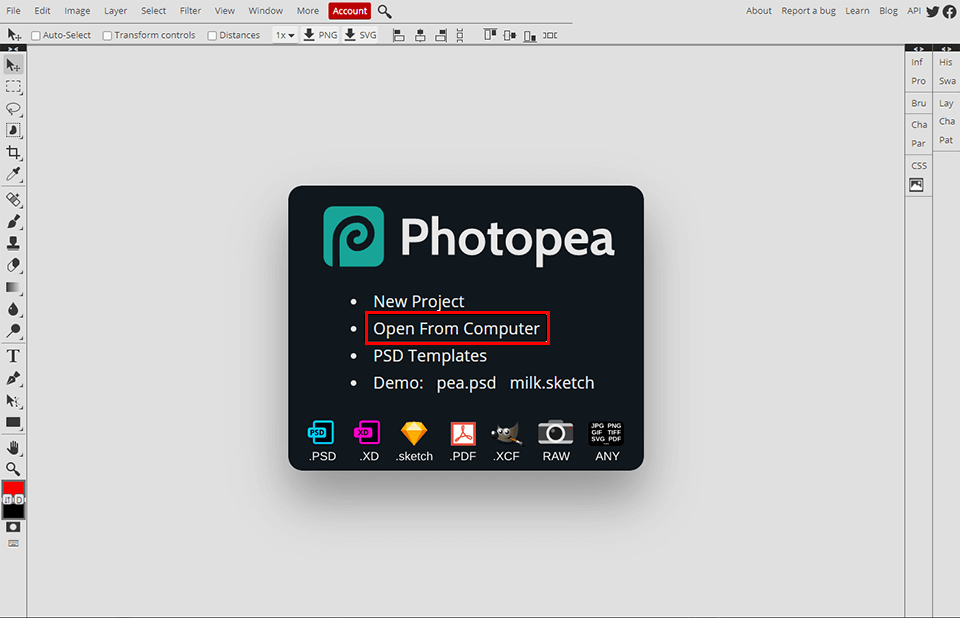
Task: Open the Filter menu
Action: point(190,11)
